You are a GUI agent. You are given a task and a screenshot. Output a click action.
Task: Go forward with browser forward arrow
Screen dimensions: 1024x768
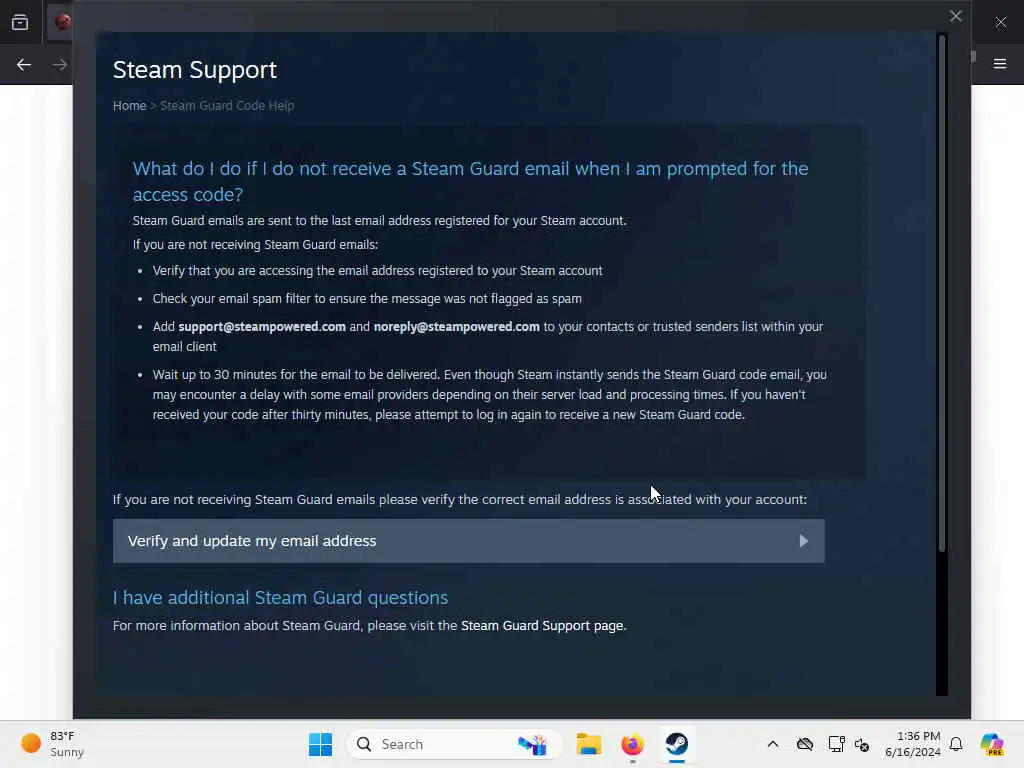click(60, 65)
